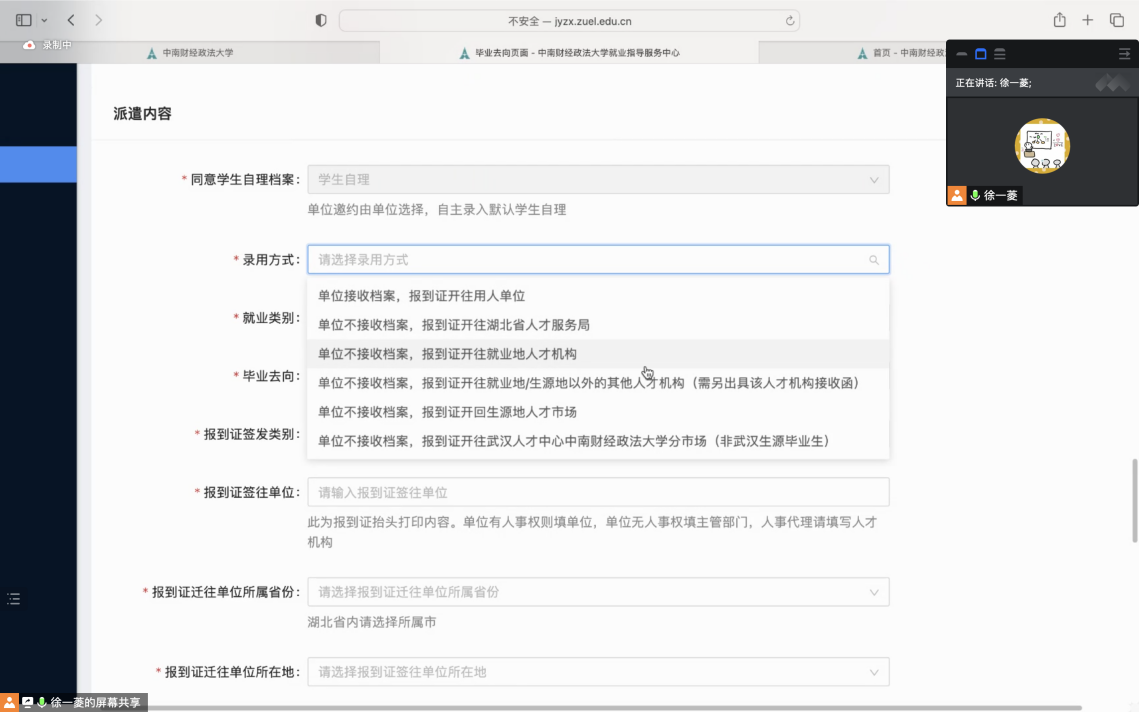The width and height of the screenshot is (1139, 712).
Task: Click the 报到证签往单位 input field
Action: (598, 493)
